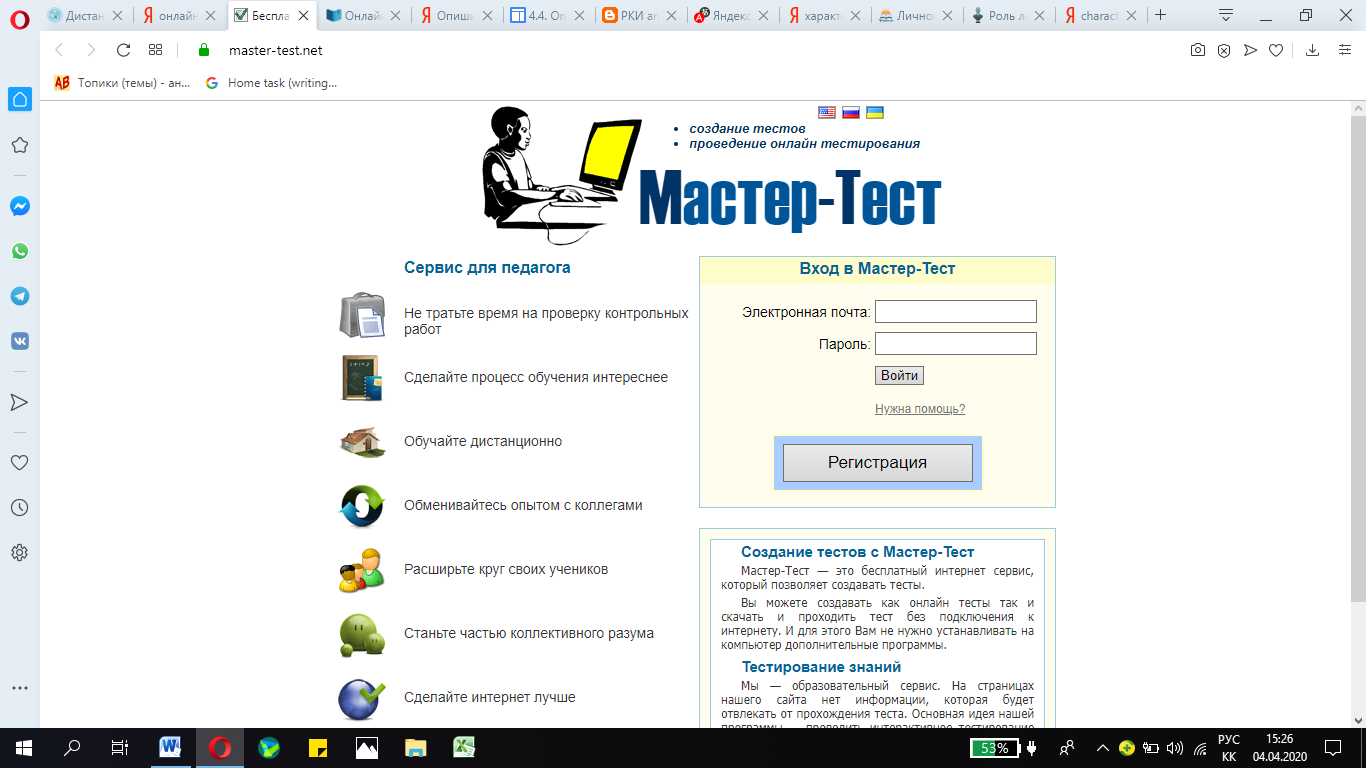Go back to previous page
1366x768 pixels.
point(58,50)
